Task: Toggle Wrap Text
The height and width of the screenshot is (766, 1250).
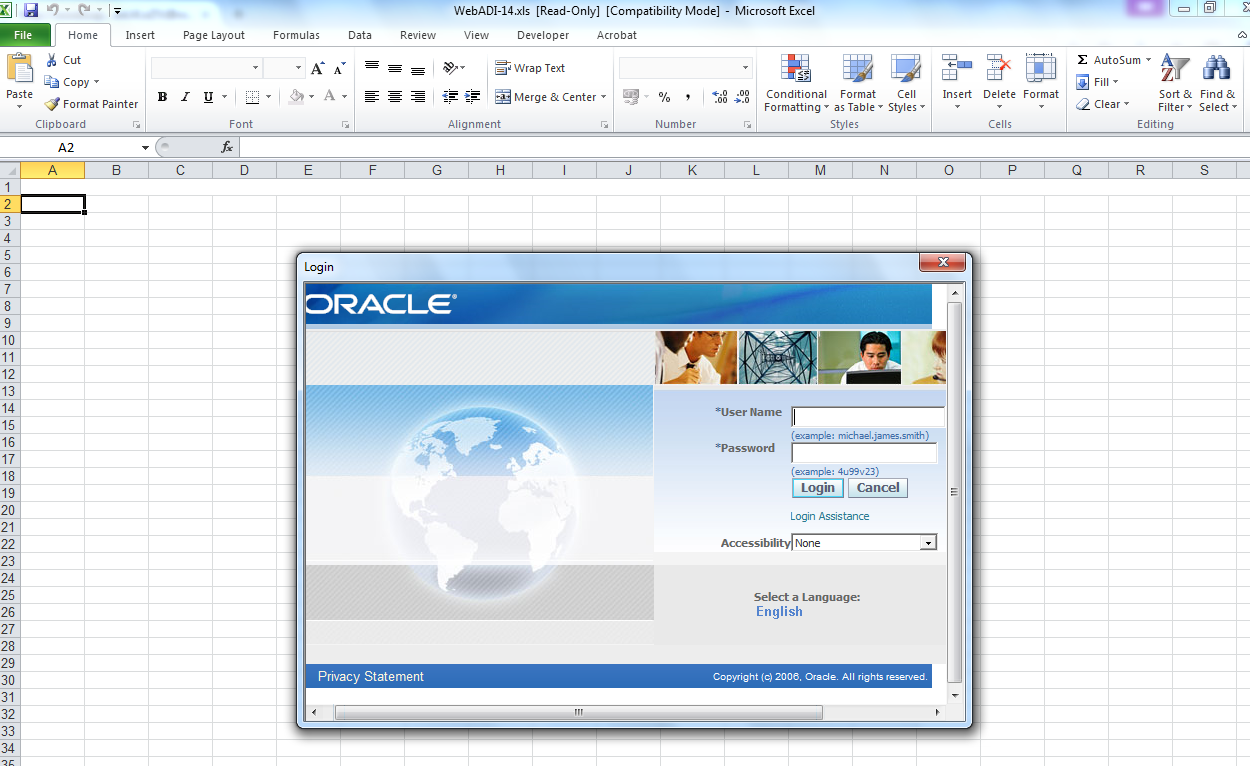Action: [x=530, y=68]
